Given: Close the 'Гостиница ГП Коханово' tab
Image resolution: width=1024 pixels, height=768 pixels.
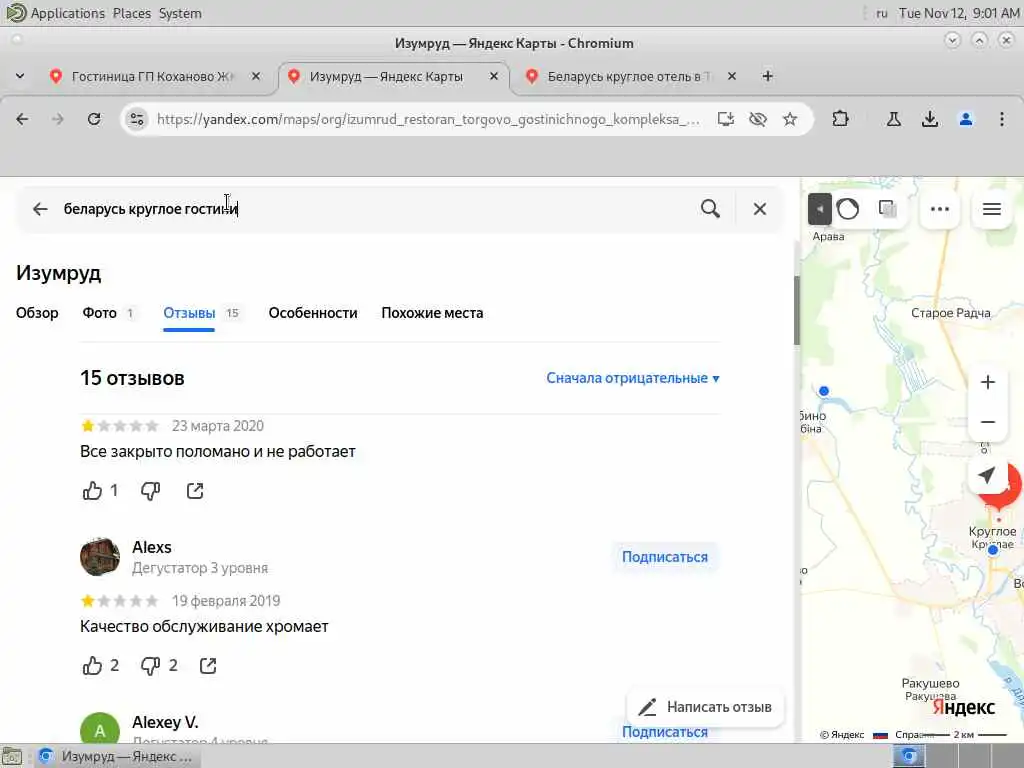Looking at the screenshot, I should coord(256,76).
